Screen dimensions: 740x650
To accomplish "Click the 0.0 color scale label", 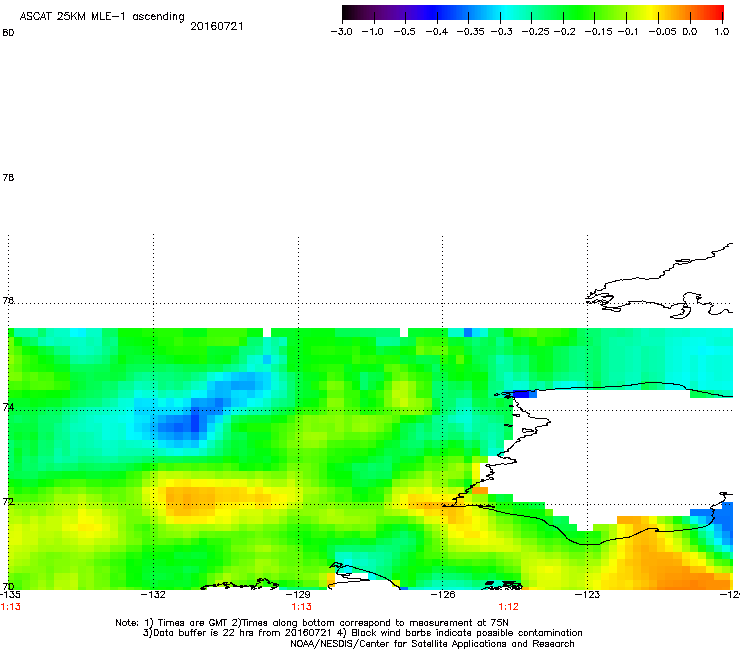I will click(x=690, y=32).
